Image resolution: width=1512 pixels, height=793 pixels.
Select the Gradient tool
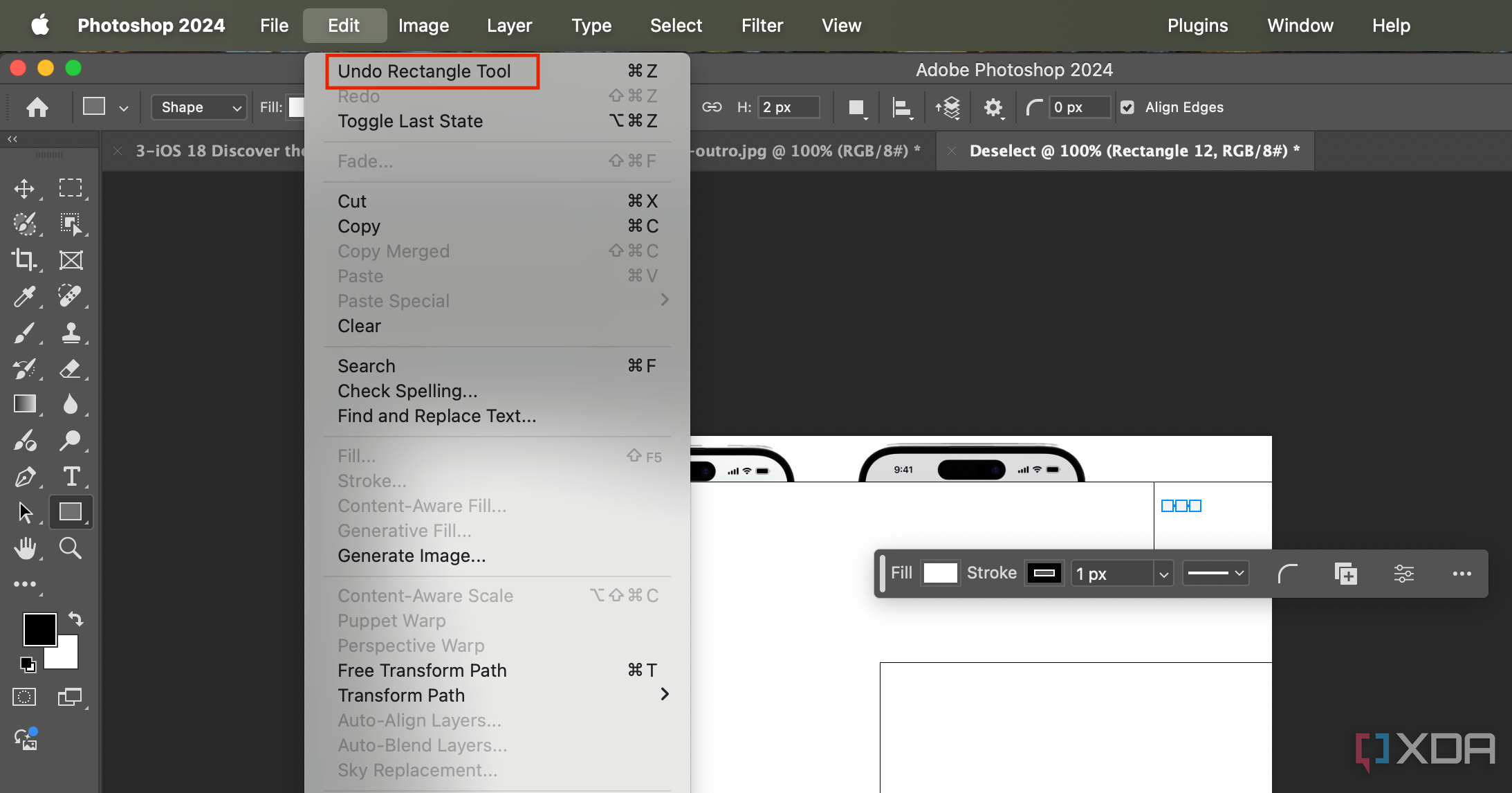pyautogui.click(x=25, y=404)
